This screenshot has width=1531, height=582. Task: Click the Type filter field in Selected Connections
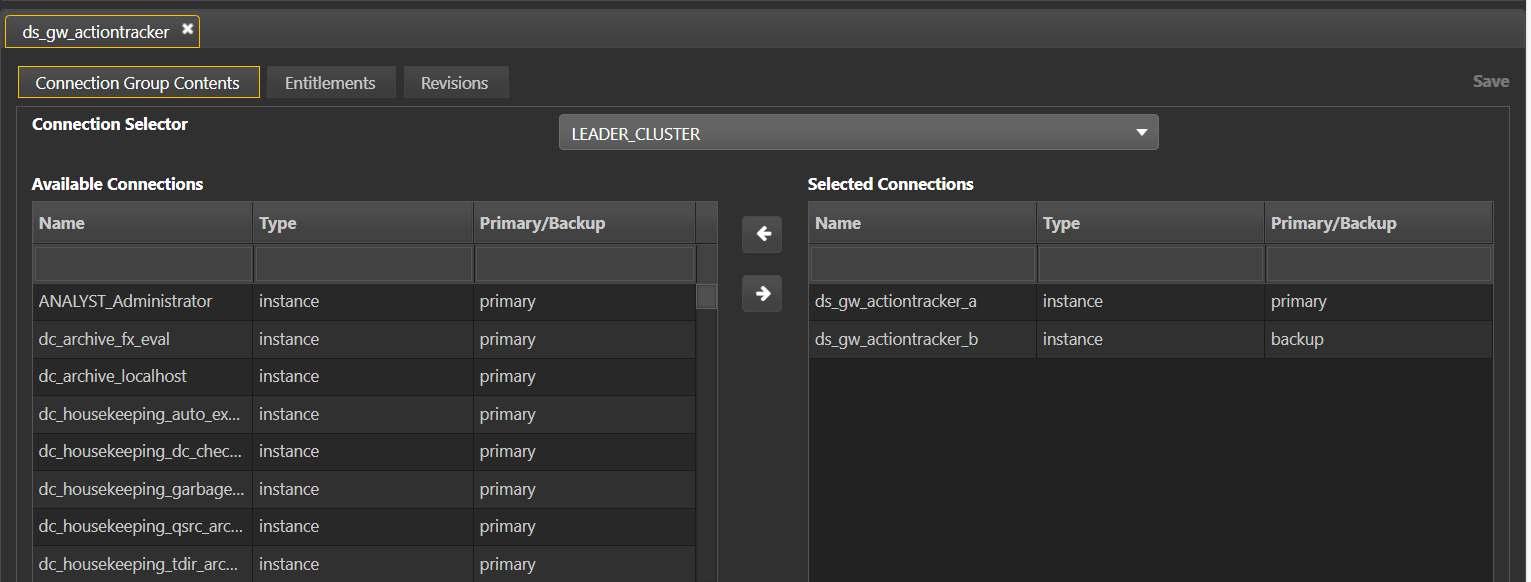tap(1150, 263)
